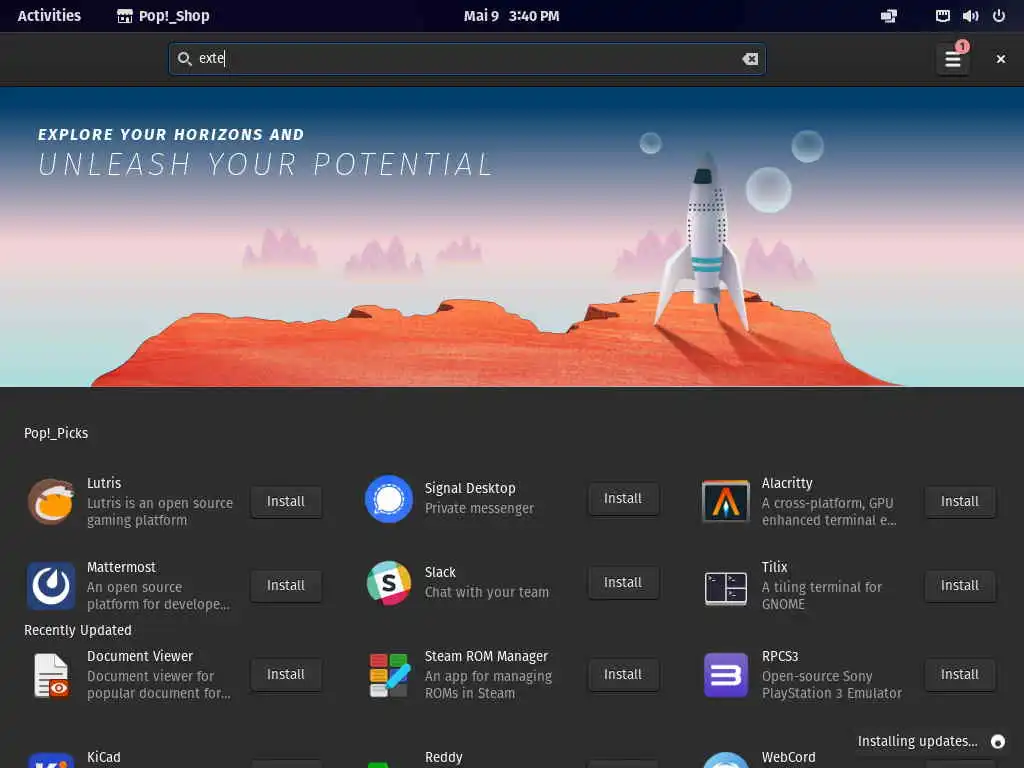Open the Document Viewer app icon
This screenshot has height=768, width=1024.
(x=52, y=675)
